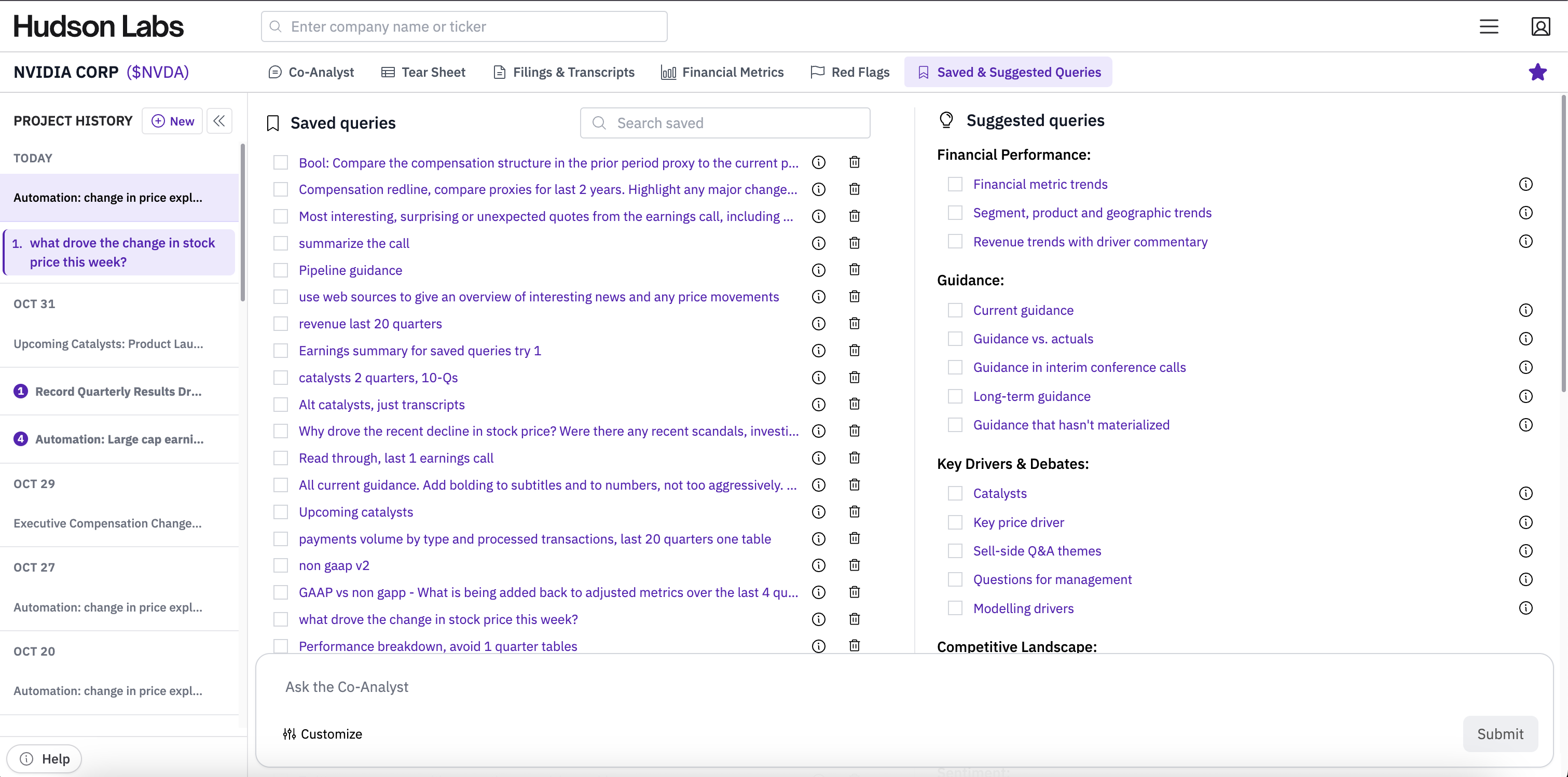Open the Customize options
The width and height of the screenshot is (1568, 777).
(x=323, y=734)
